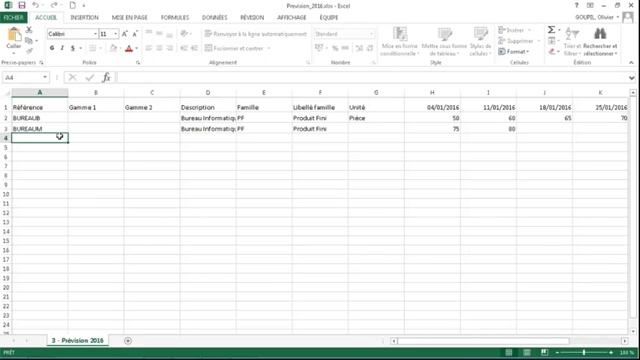Click the Cut scissors icon
The height and width of the screenshot is (360, 640).
(29, 30)
